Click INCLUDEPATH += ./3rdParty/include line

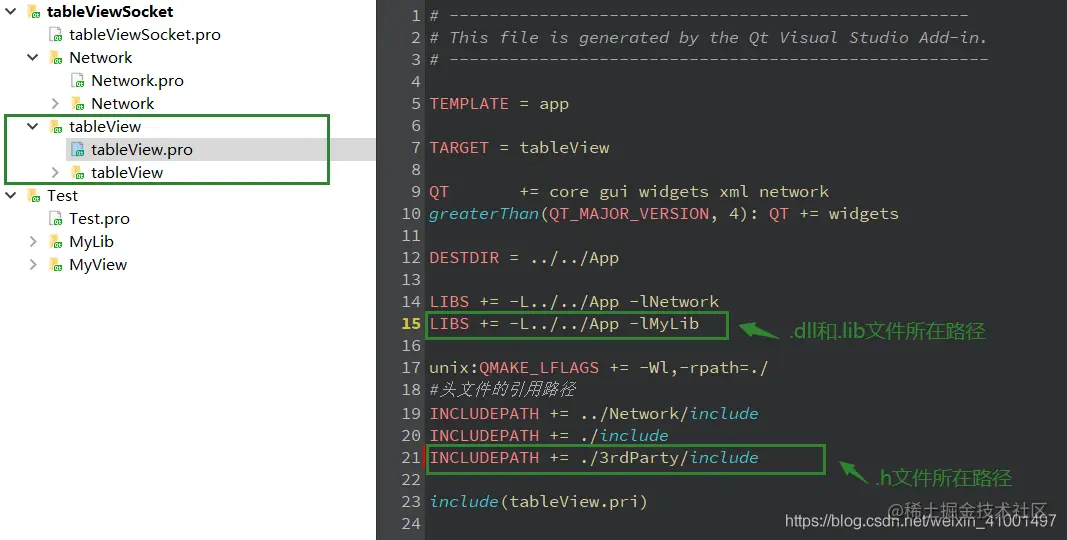coord(593,458)
